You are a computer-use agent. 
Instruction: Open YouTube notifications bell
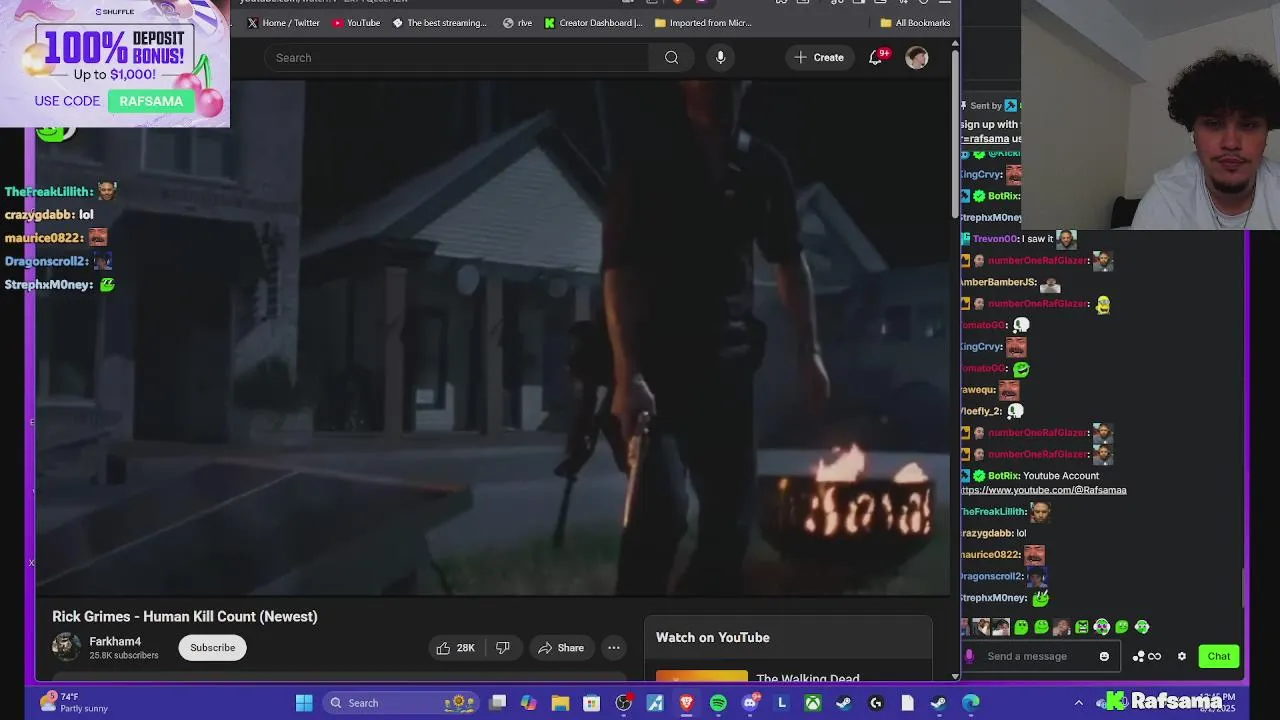876,58
